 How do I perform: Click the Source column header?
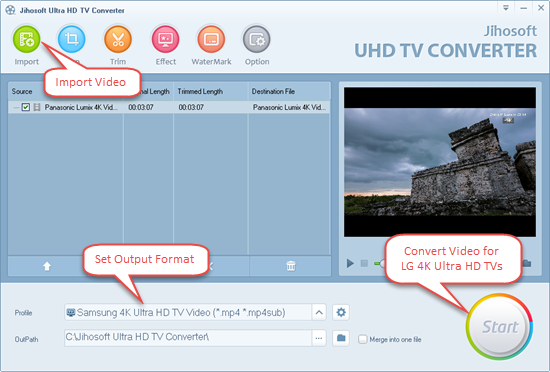(x=22, y=92)
